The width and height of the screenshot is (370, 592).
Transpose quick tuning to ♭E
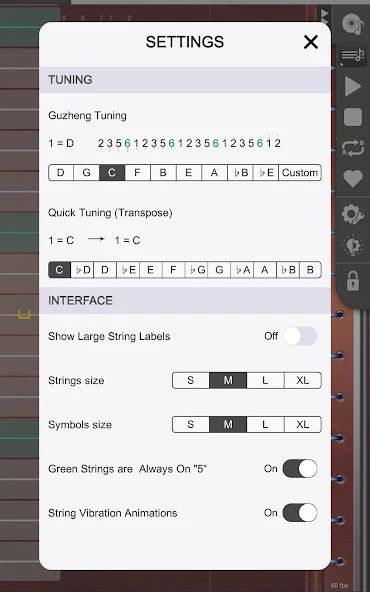click(128, 270)
